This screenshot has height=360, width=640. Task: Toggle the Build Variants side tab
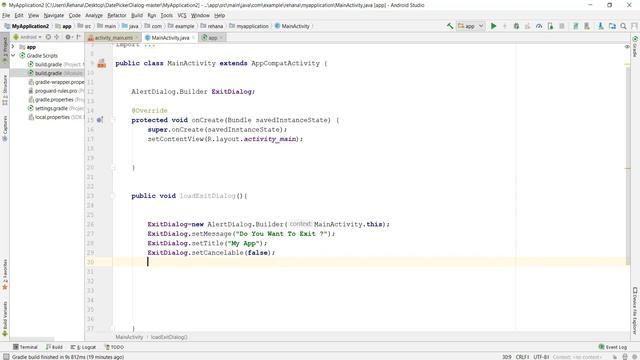point(5,319)
